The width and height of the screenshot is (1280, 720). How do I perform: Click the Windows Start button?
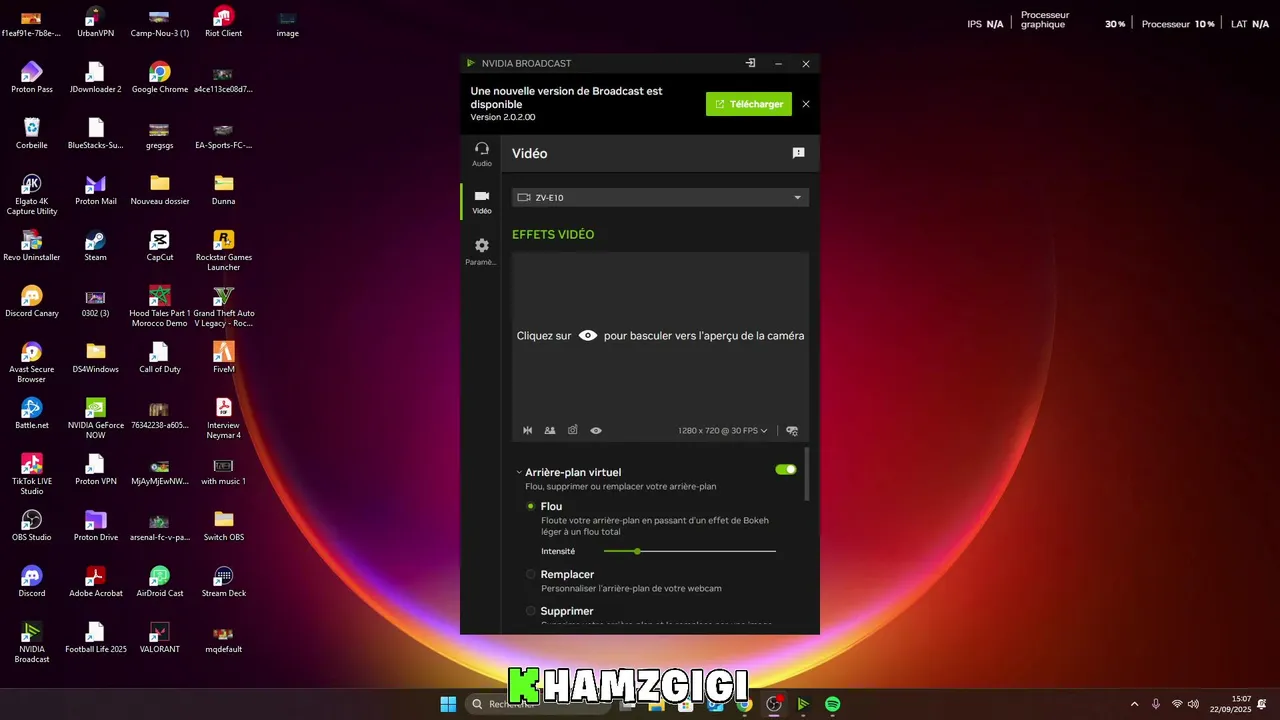[x=448, y=704]
